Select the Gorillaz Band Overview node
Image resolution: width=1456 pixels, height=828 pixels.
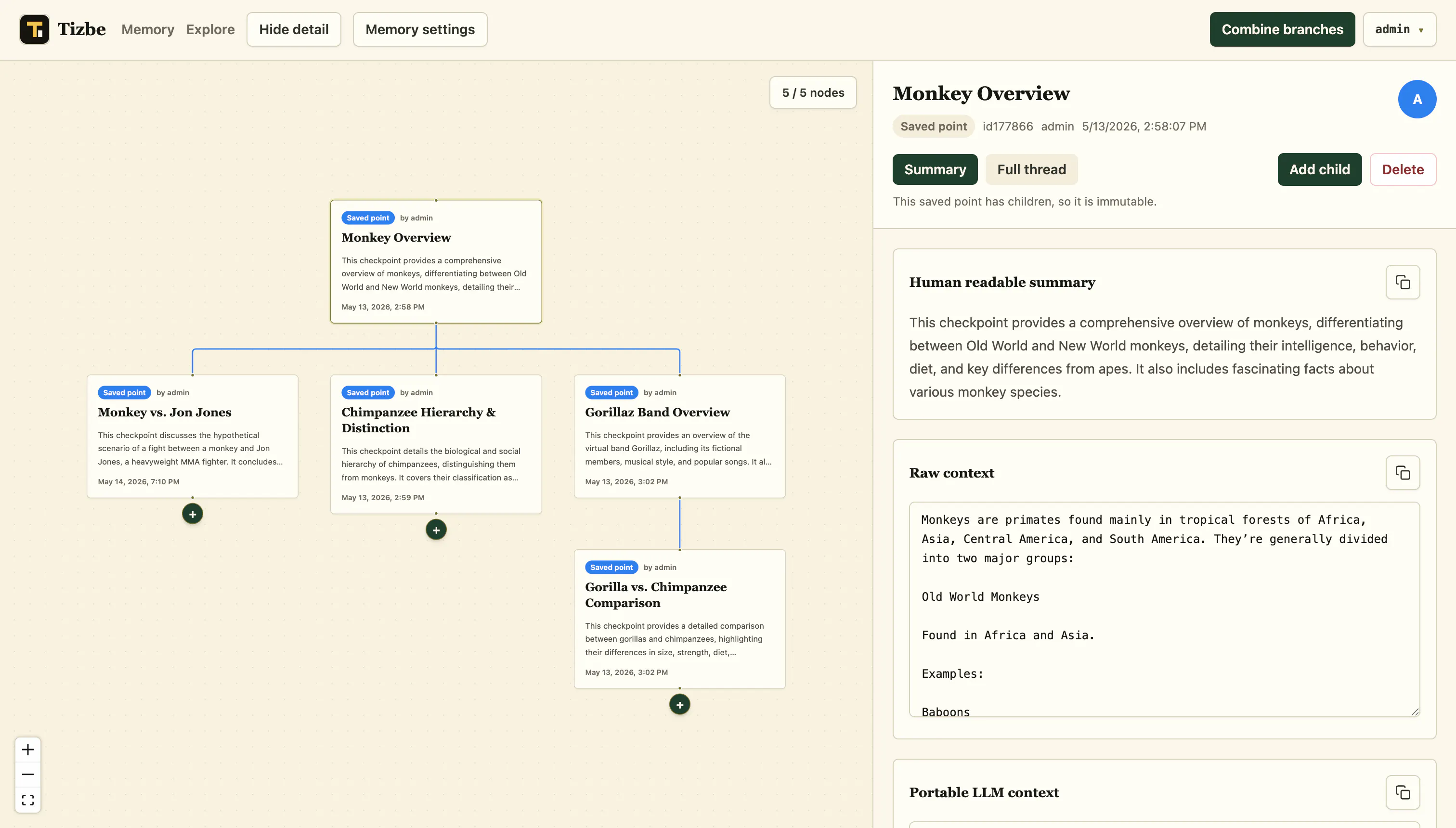[x=680, y=436]
